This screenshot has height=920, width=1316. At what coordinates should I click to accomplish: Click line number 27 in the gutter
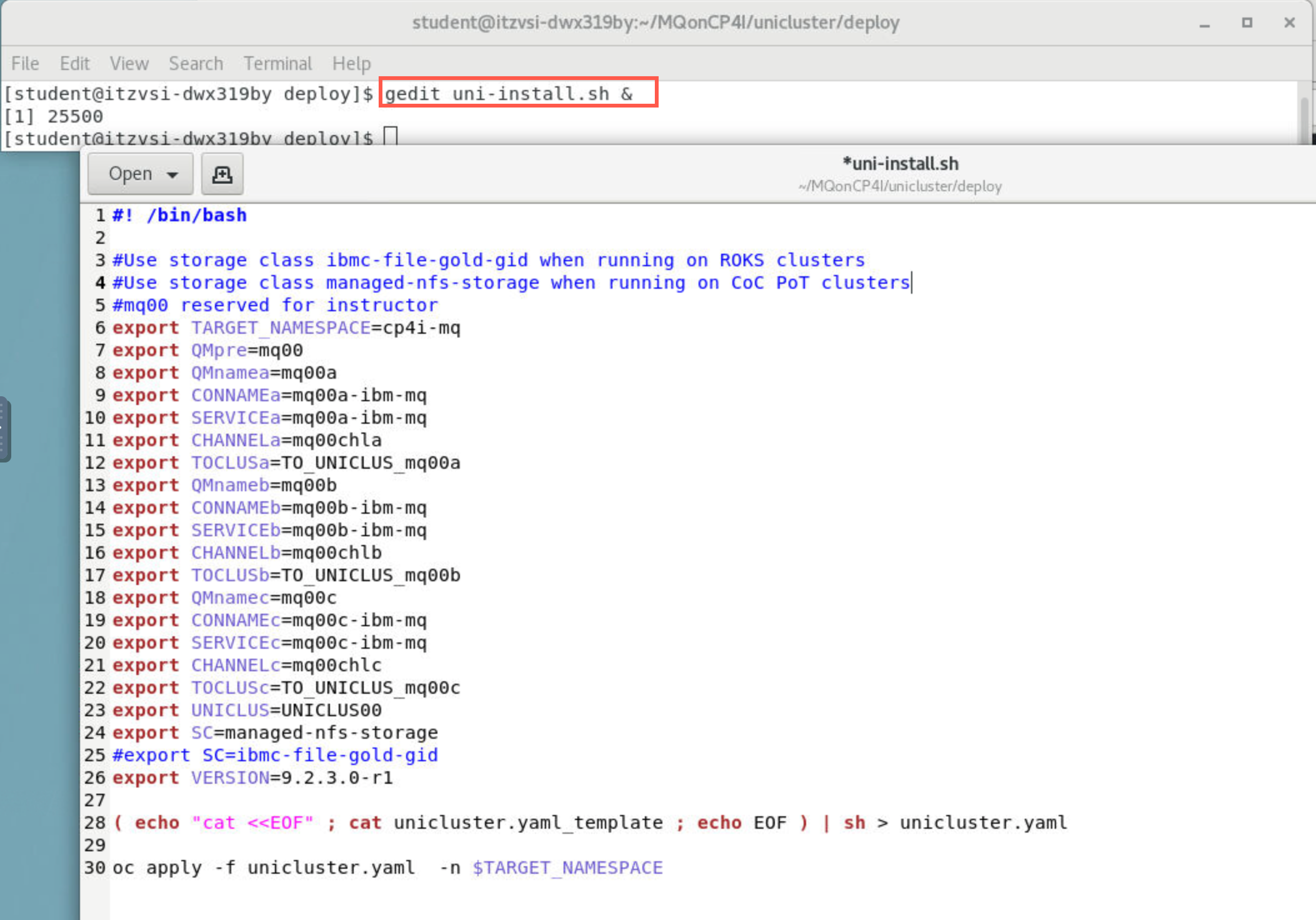coord(95,800)
